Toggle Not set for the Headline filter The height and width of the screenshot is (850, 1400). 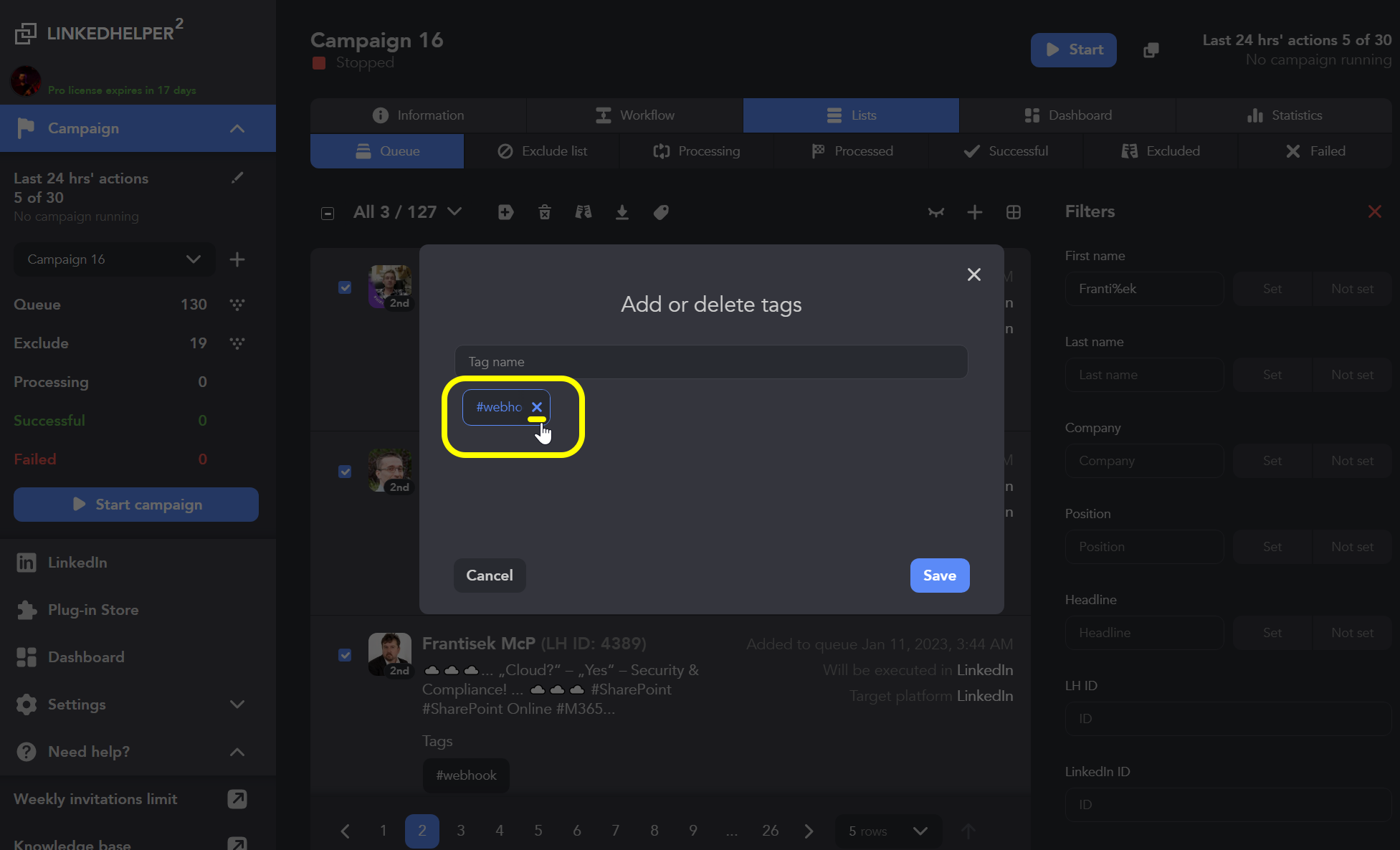1352,633
